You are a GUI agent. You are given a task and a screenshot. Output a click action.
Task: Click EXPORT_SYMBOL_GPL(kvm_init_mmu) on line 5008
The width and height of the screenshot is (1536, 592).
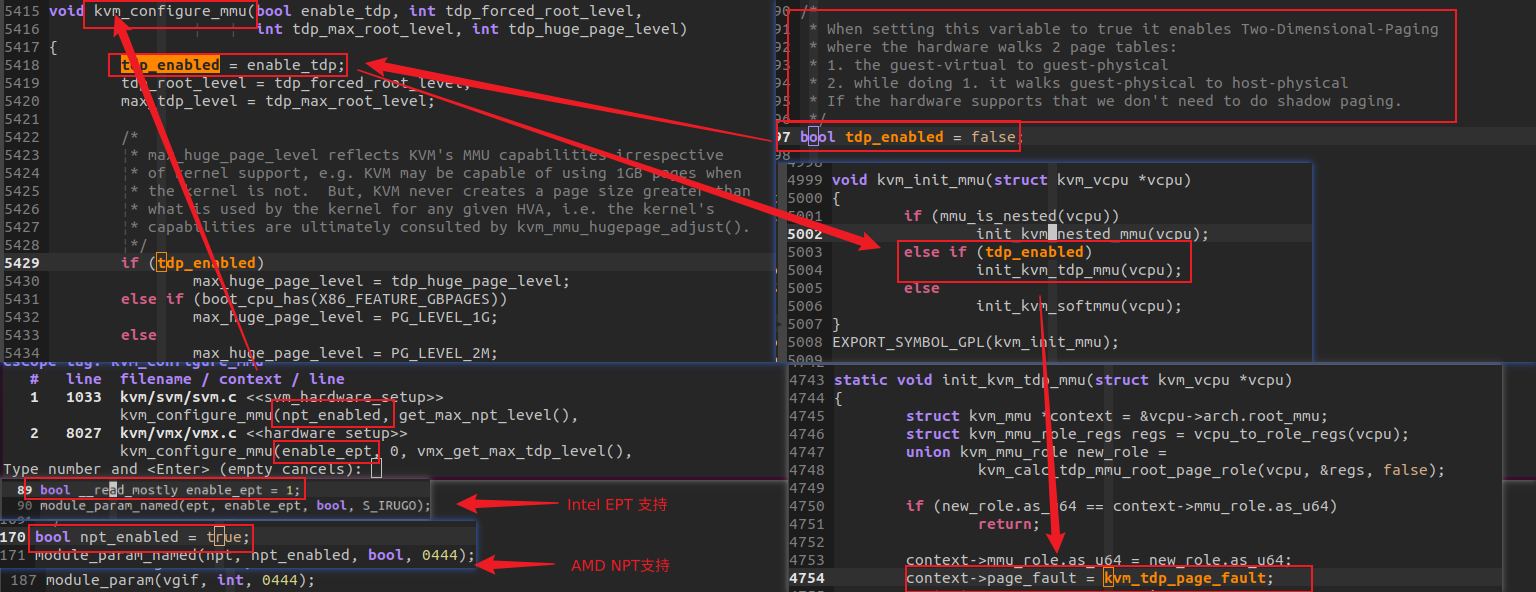coord(975,342)
